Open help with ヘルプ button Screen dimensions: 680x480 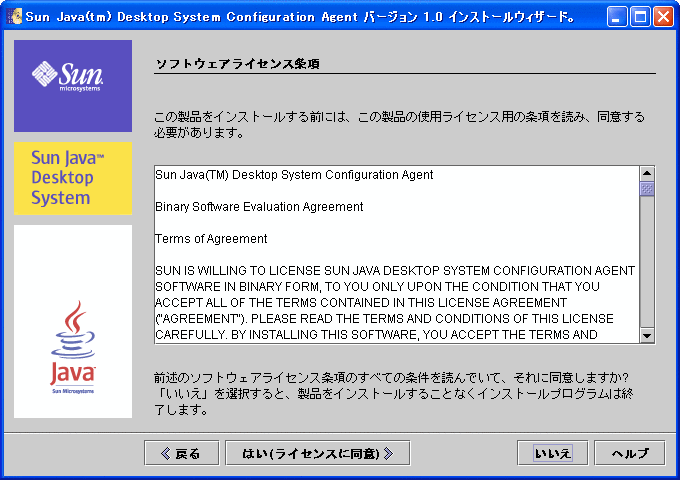(x=629, y=453)
